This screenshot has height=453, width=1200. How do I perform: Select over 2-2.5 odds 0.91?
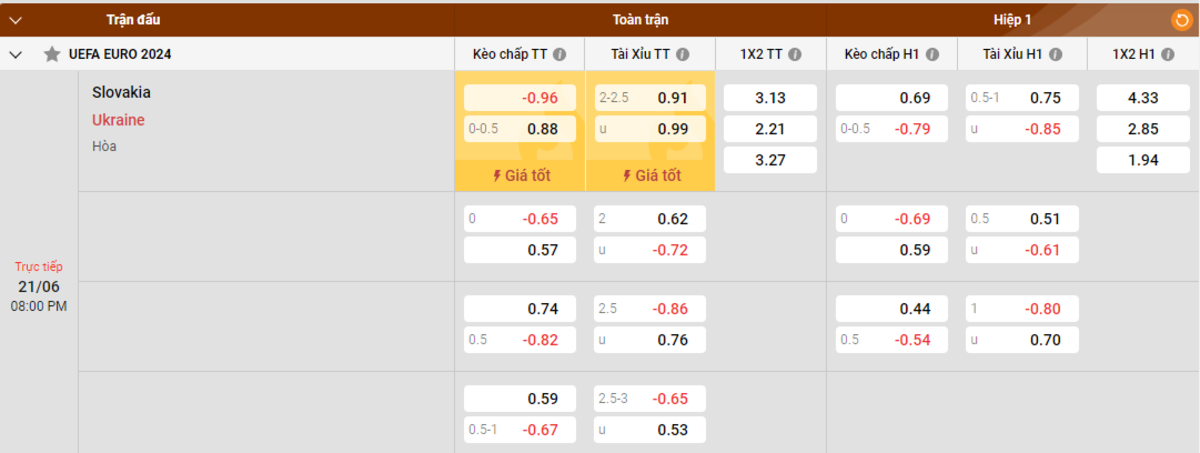pyautogui.click(x=650, y=98)
